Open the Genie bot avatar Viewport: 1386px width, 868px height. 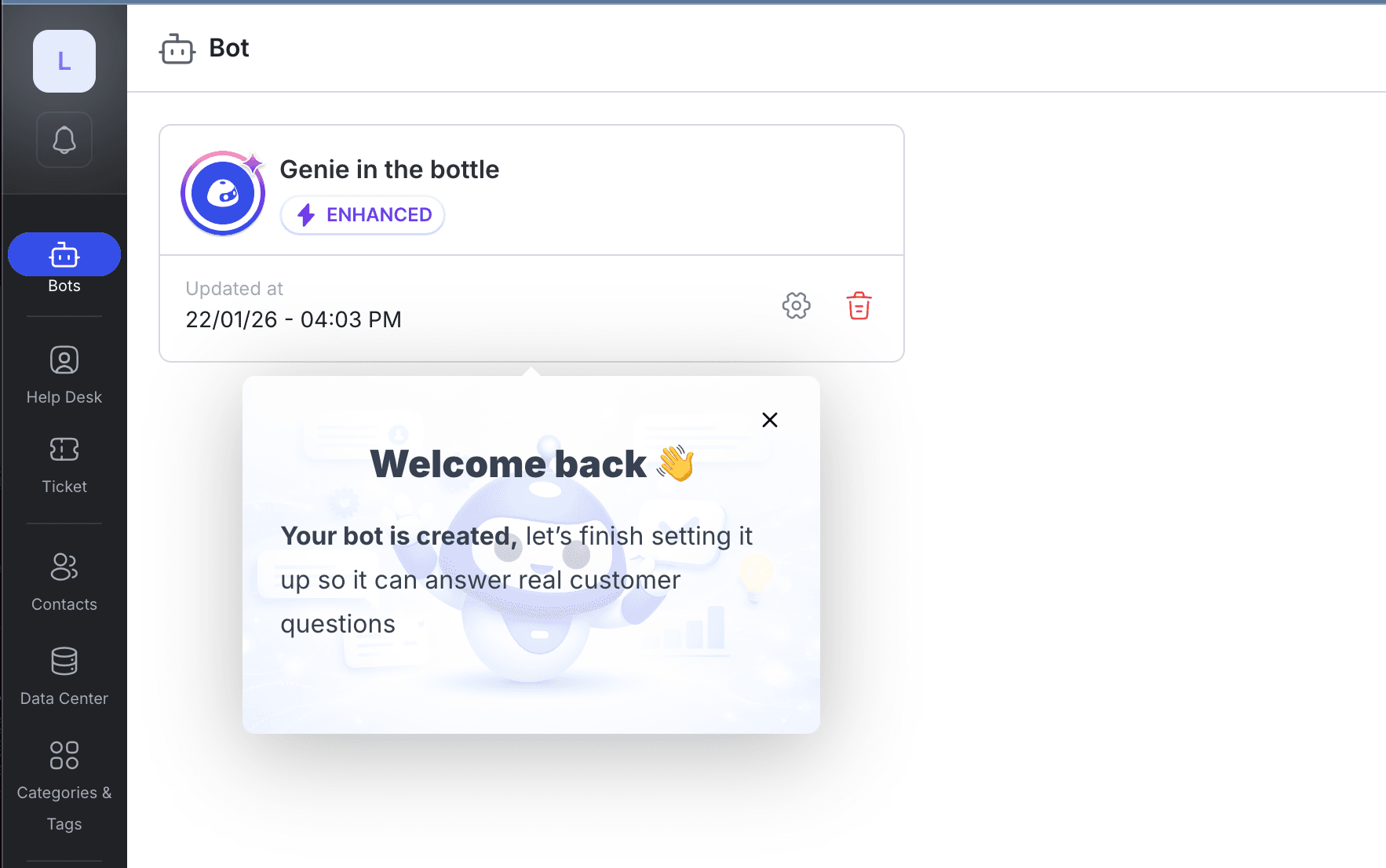click(x=222, y=192)
